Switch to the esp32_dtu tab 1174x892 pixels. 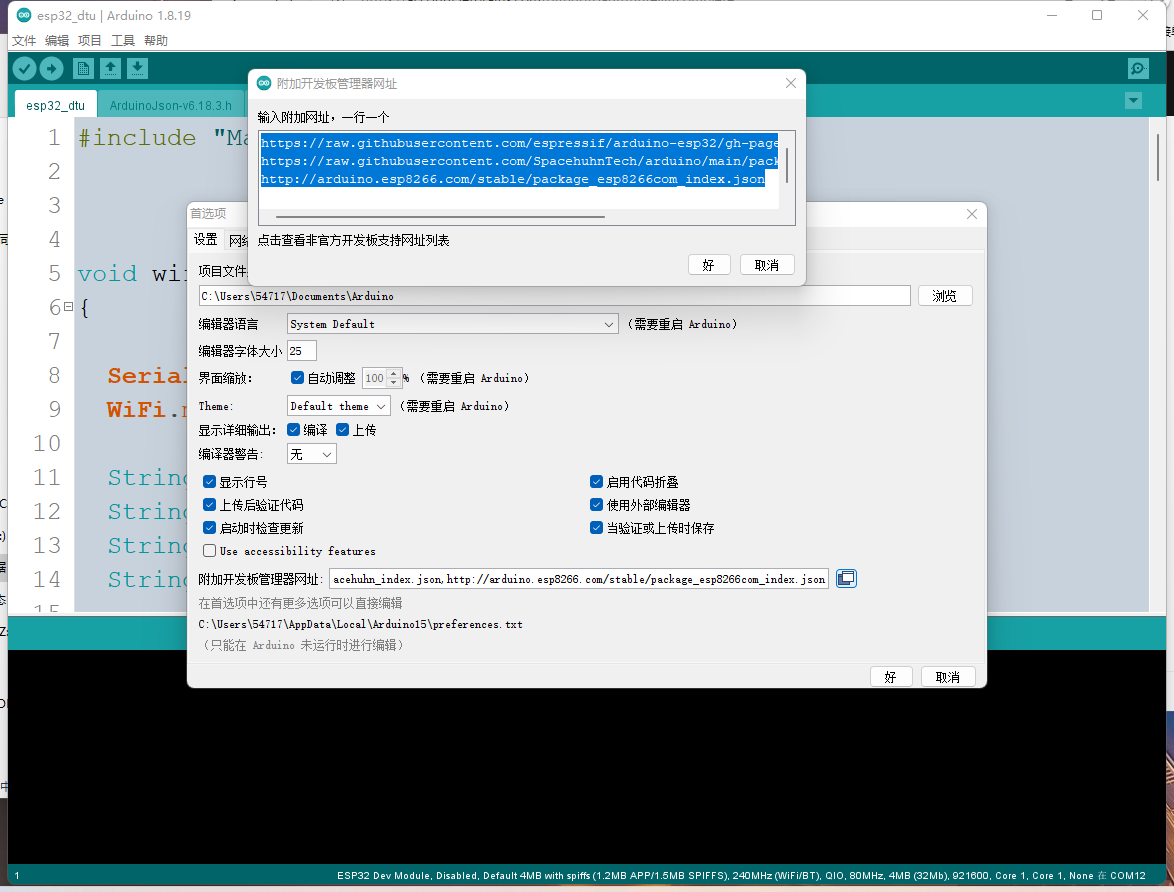55,106
